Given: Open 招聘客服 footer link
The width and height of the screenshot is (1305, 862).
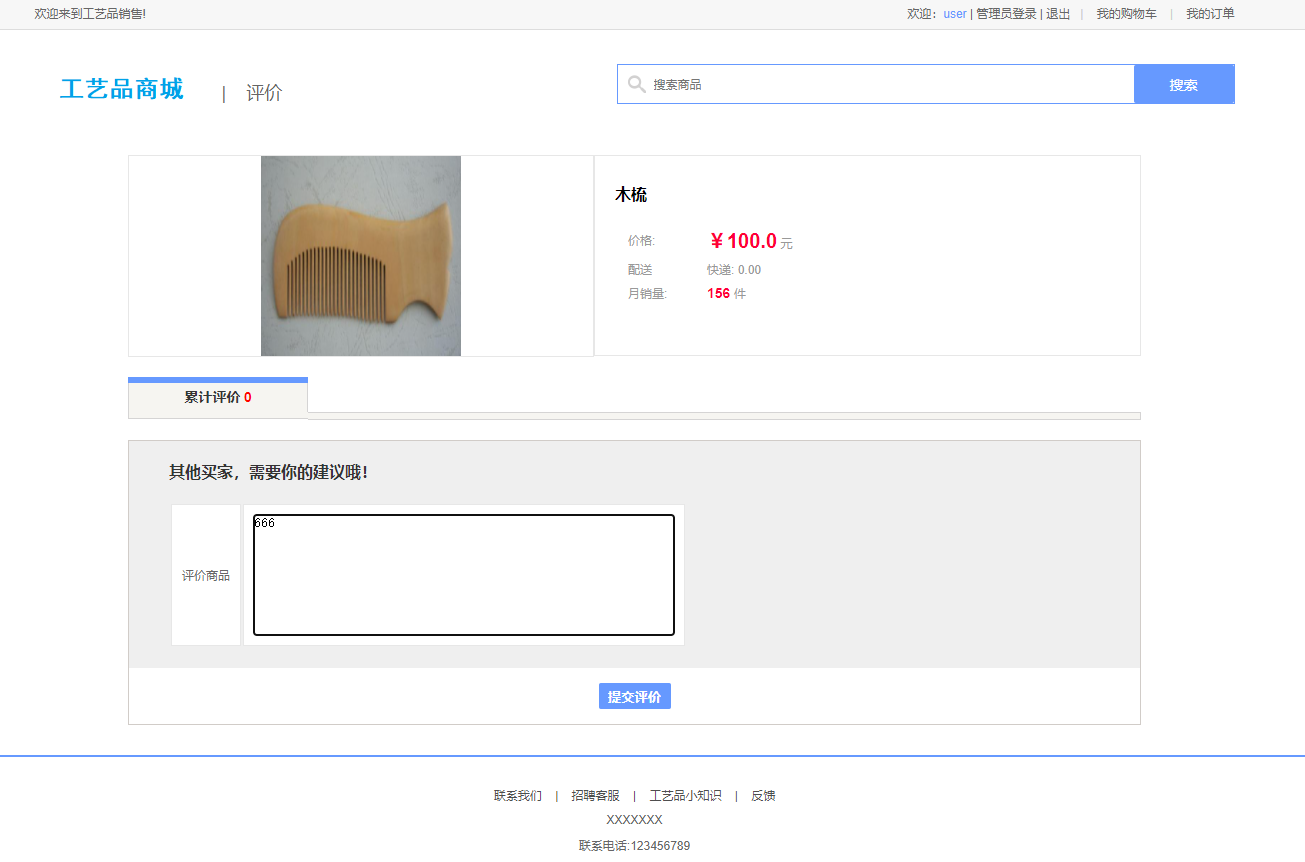Looking at the screenshot, I should coord(596,795).
